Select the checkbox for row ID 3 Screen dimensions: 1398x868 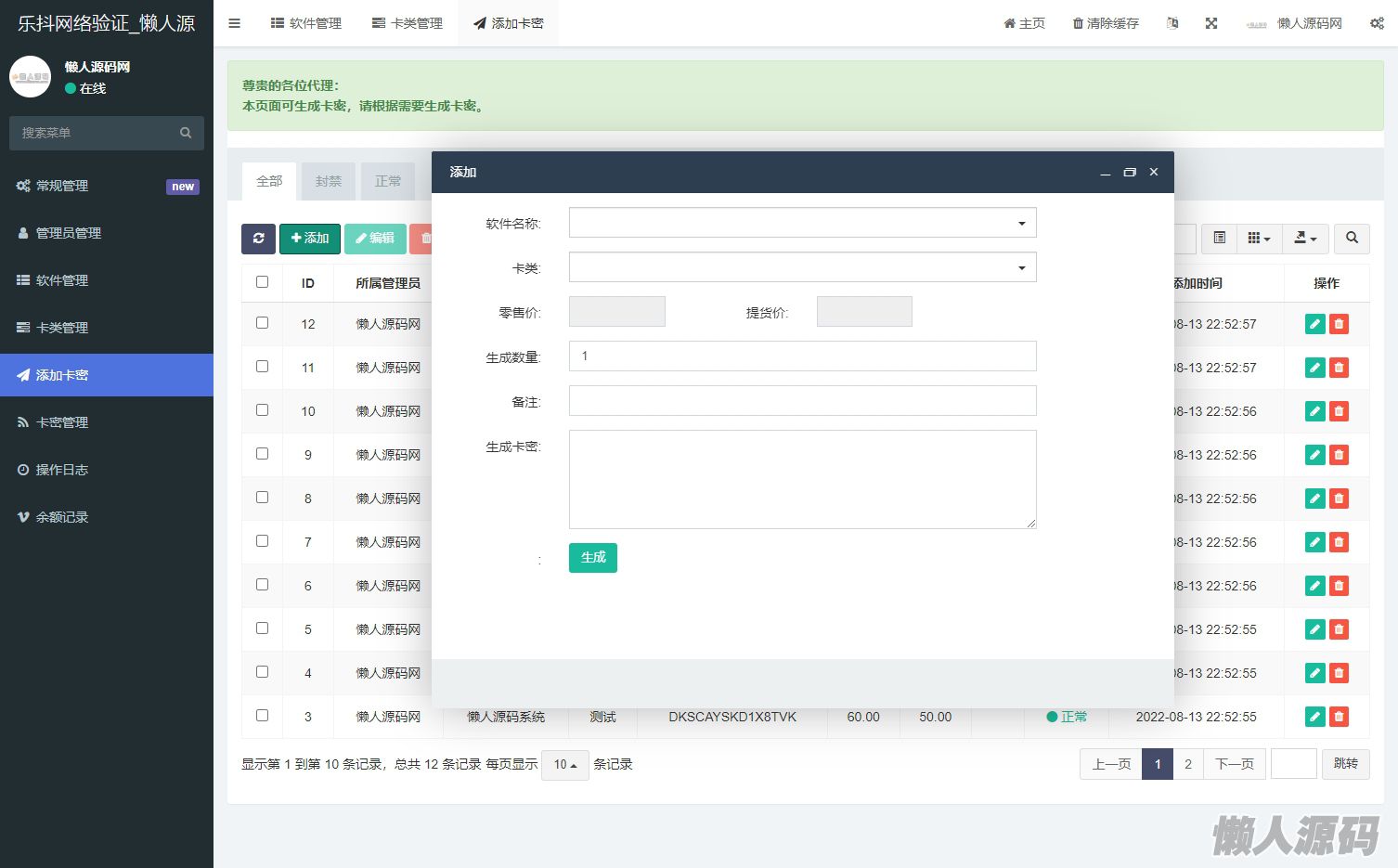pos(262,716)
